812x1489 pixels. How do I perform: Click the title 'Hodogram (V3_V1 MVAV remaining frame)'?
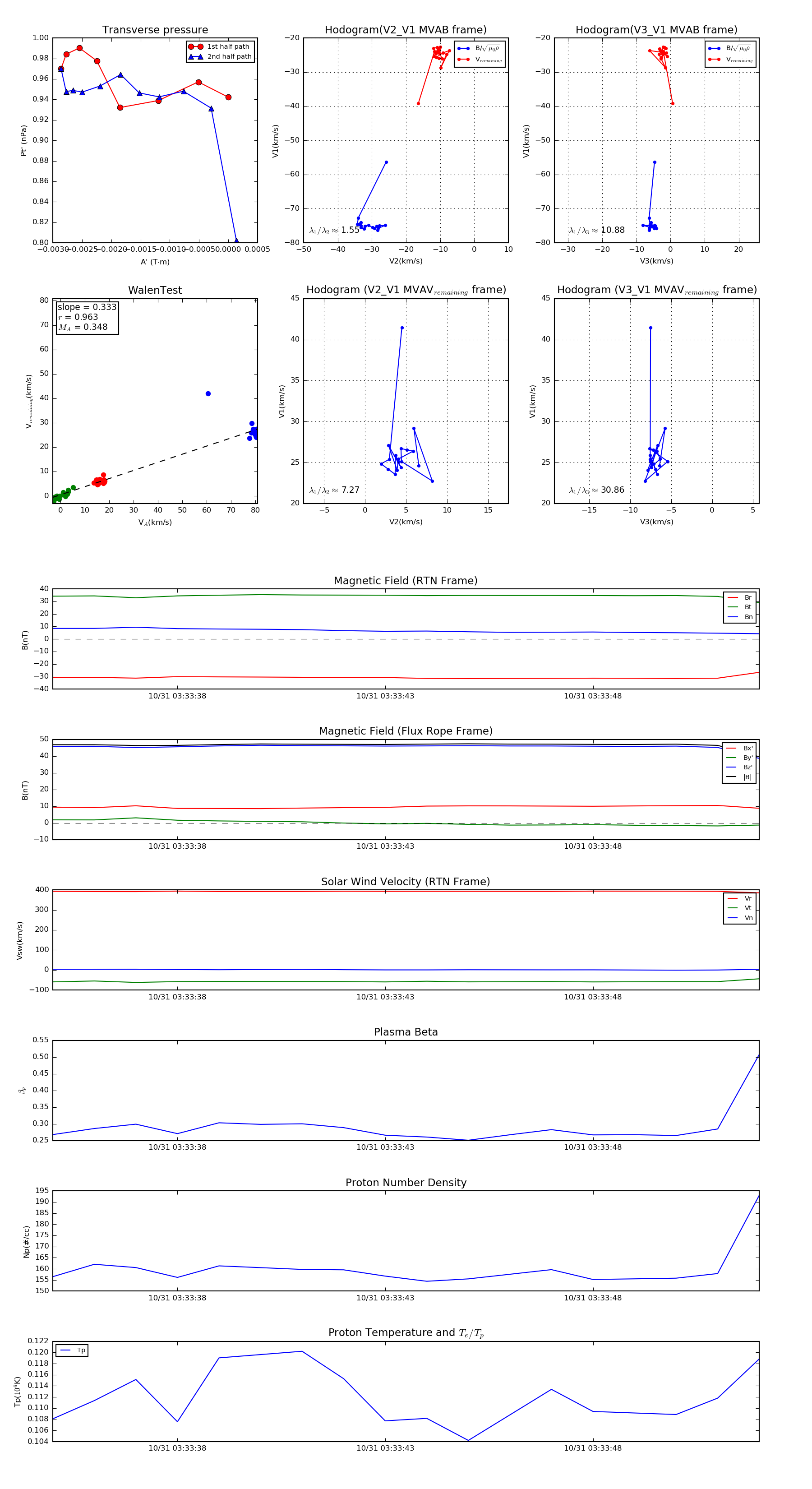point(656,290)
